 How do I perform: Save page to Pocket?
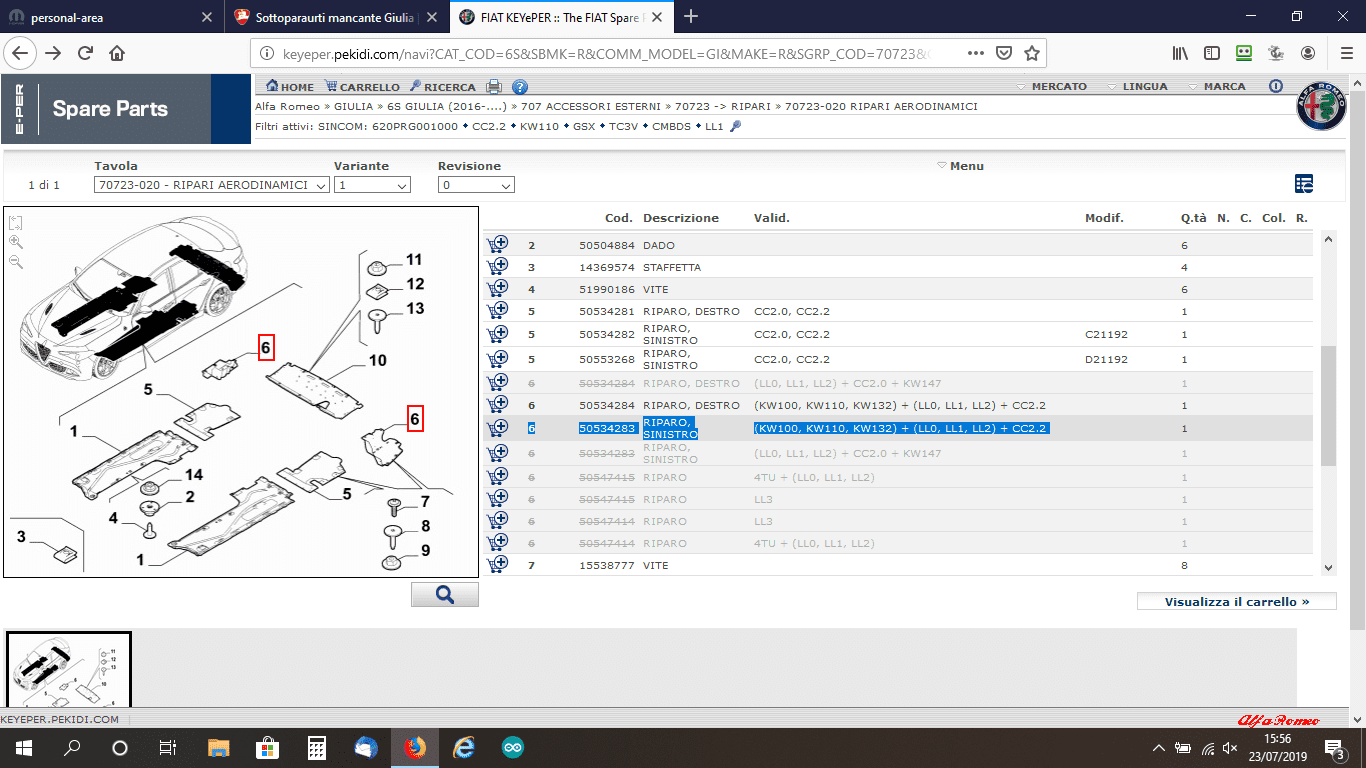[x=1003, y=53]
